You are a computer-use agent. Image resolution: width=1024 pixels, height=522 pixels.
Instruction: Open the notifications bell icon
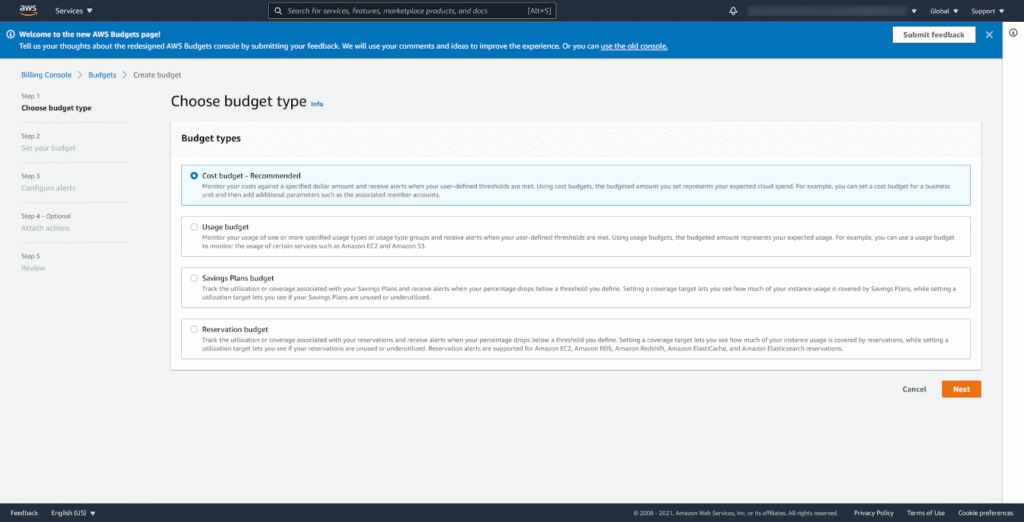(x=733, y=11)
